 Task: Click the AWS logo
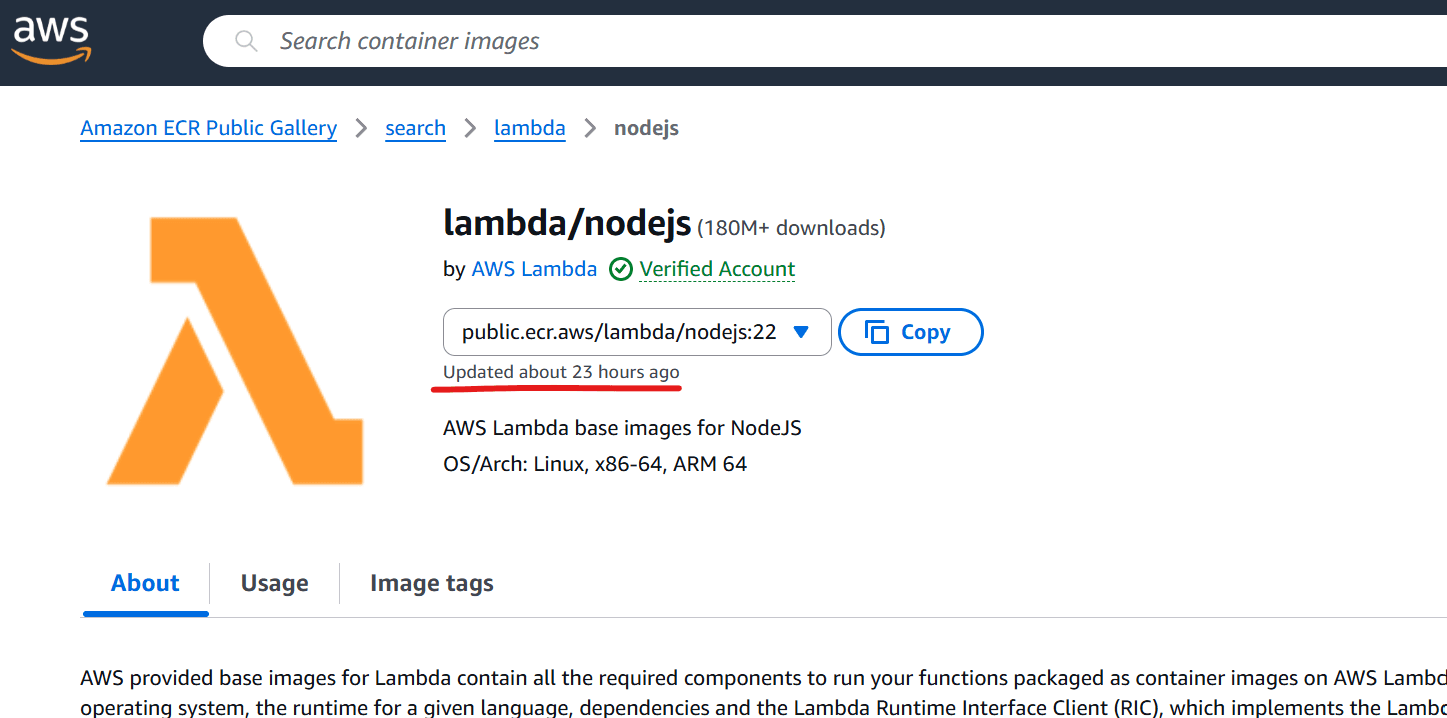(51, 41)
